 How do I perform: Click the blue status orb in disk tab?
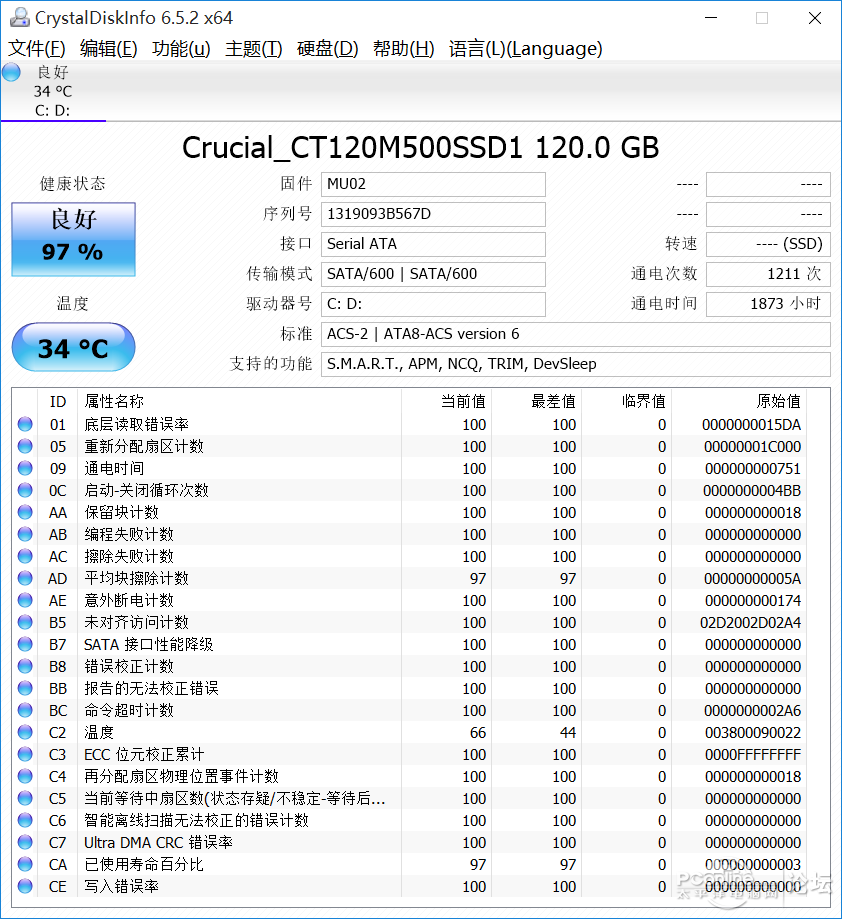11,72
